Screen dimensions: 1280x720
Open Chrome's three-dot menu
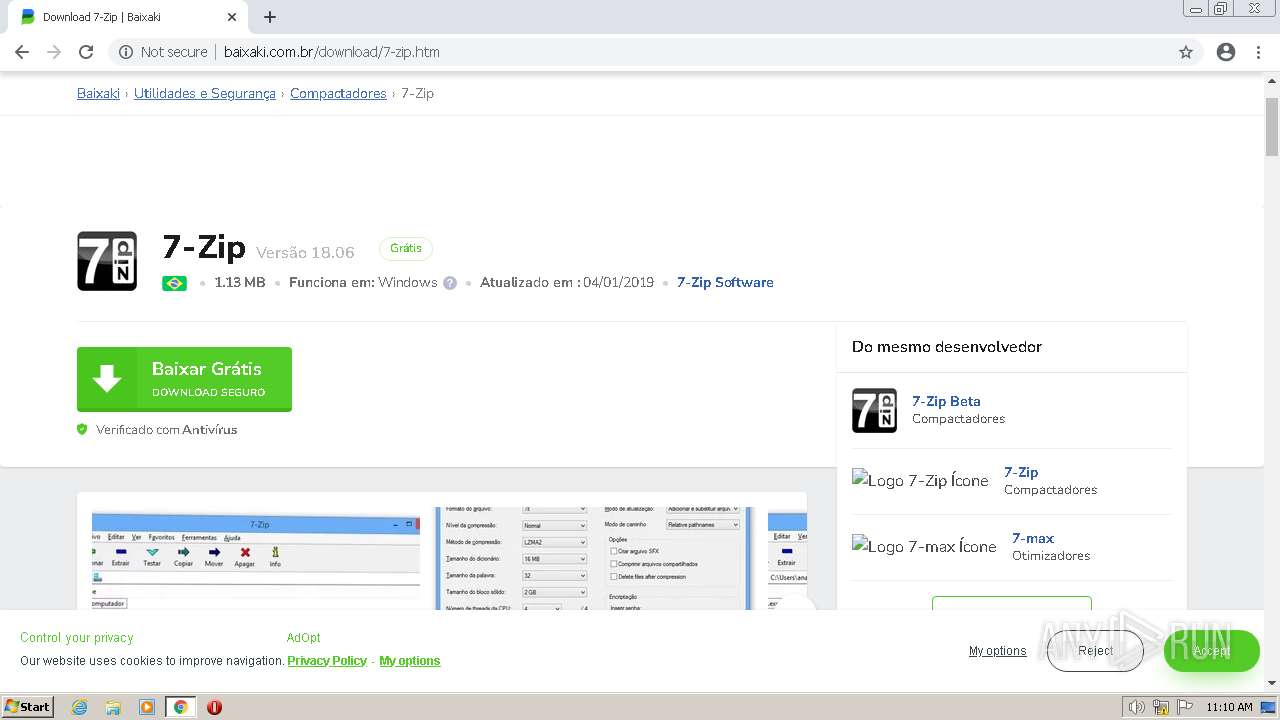click(1258, 52)
